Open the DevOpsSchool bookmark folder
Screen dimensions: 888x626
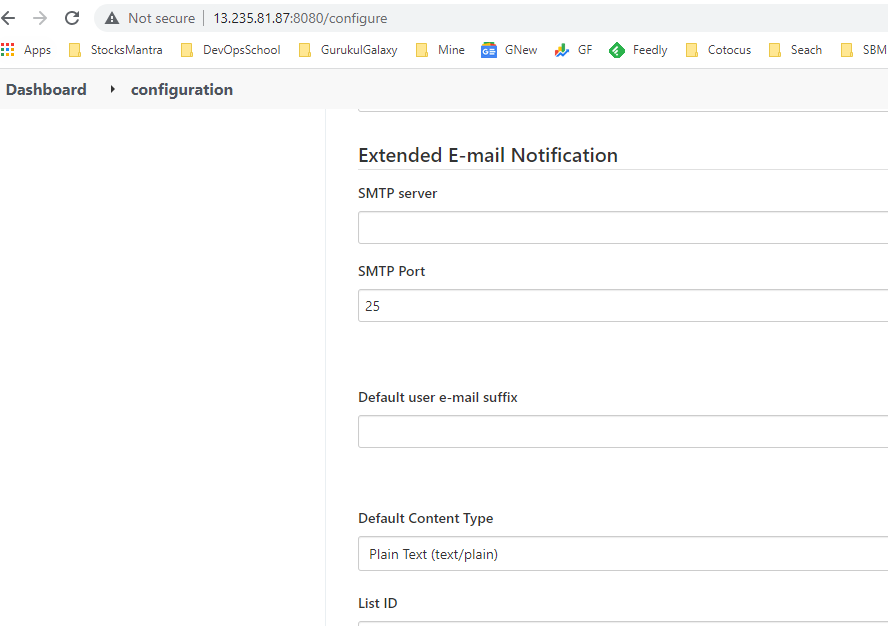230,50
